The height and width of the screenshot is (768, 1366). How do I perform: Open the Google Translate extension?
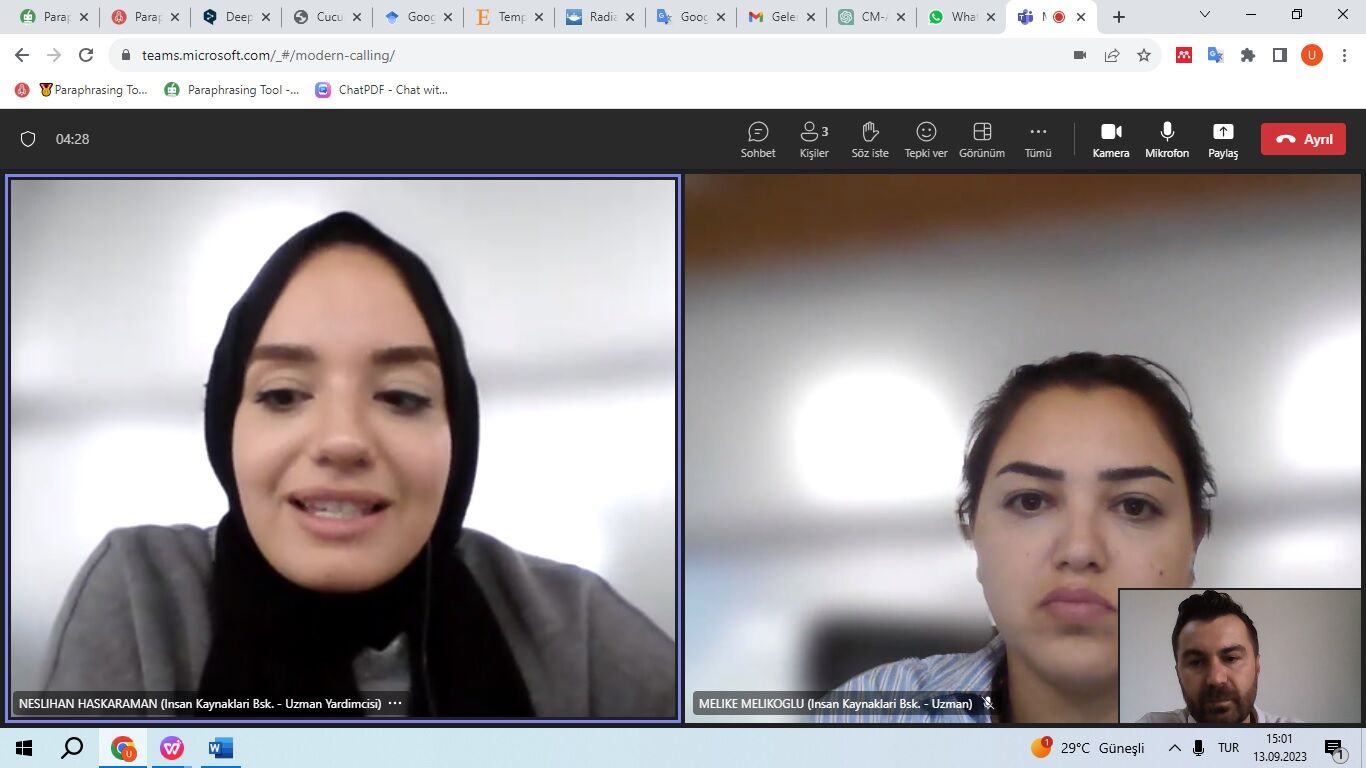click(1216, 55)
